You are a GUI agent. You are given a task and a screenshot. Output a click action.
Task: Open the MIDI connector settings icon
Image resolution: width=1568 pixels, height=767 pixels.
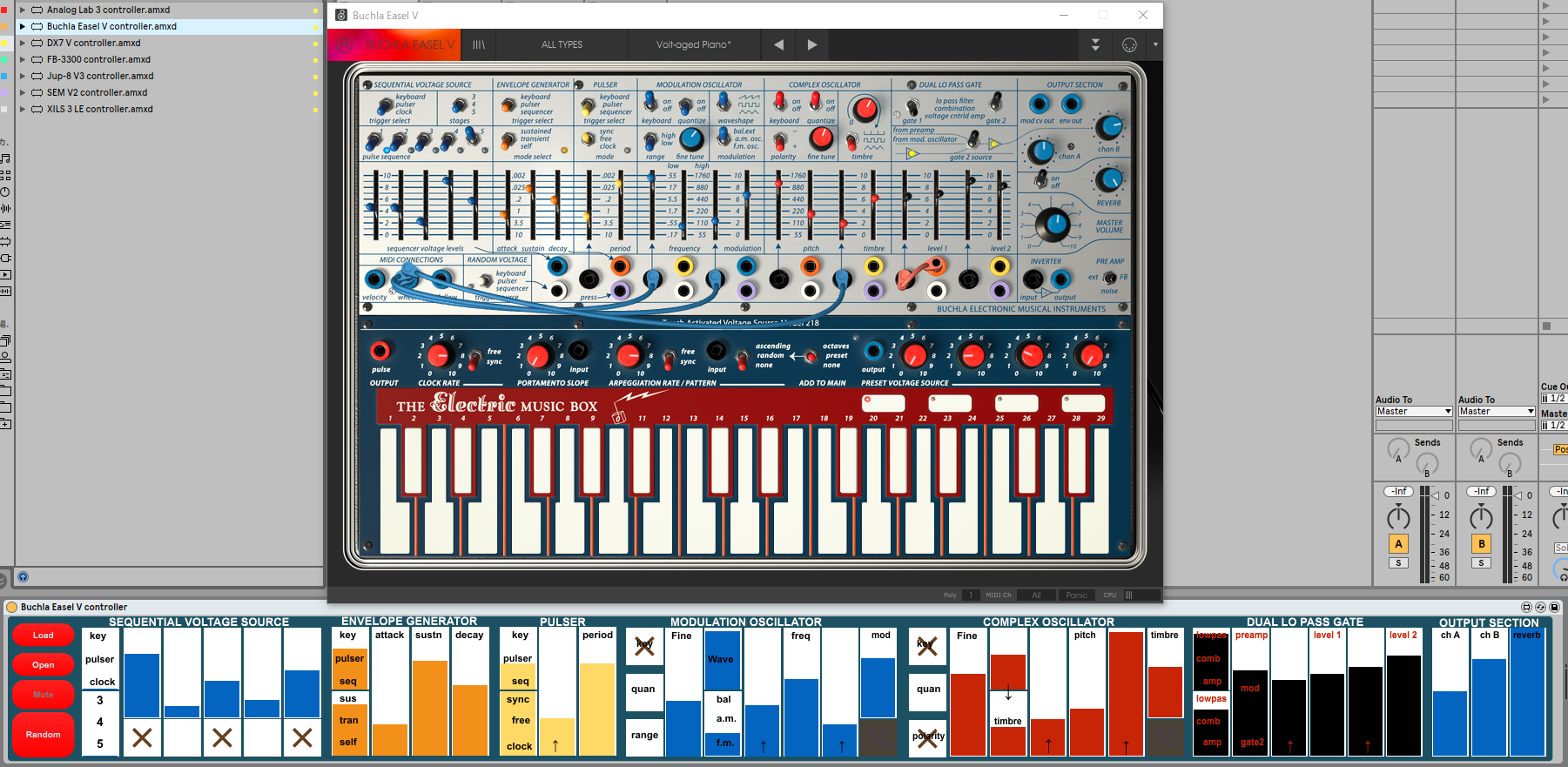[x=1129, y=44]
